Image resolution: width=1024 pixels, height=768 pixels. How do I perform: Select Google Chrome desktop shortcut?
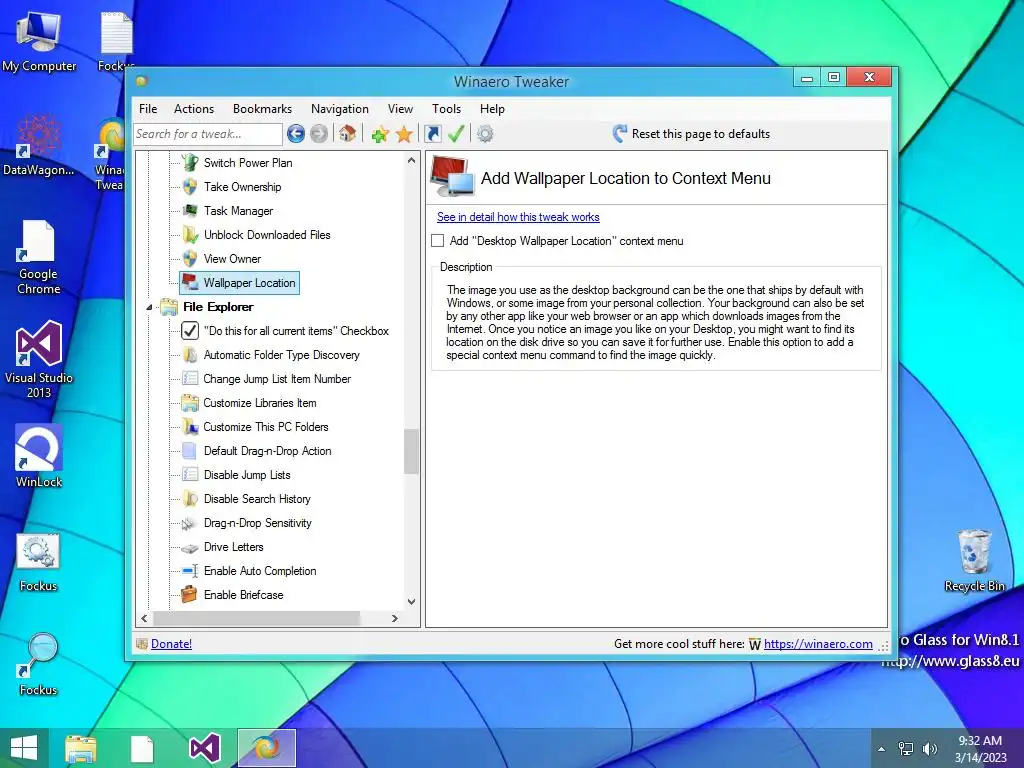(39, 257)
